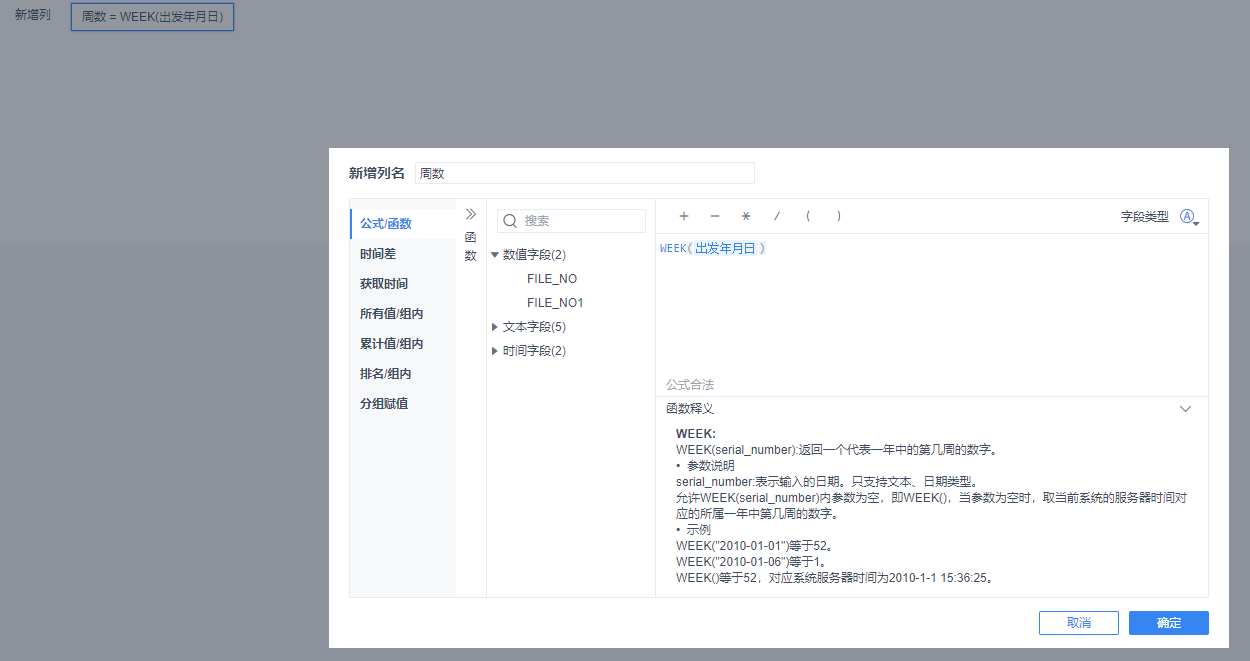Collapse the 数值字段(2) tree group
The width and height of the screenshot is (1250, 661).
(x=495, y=255)
